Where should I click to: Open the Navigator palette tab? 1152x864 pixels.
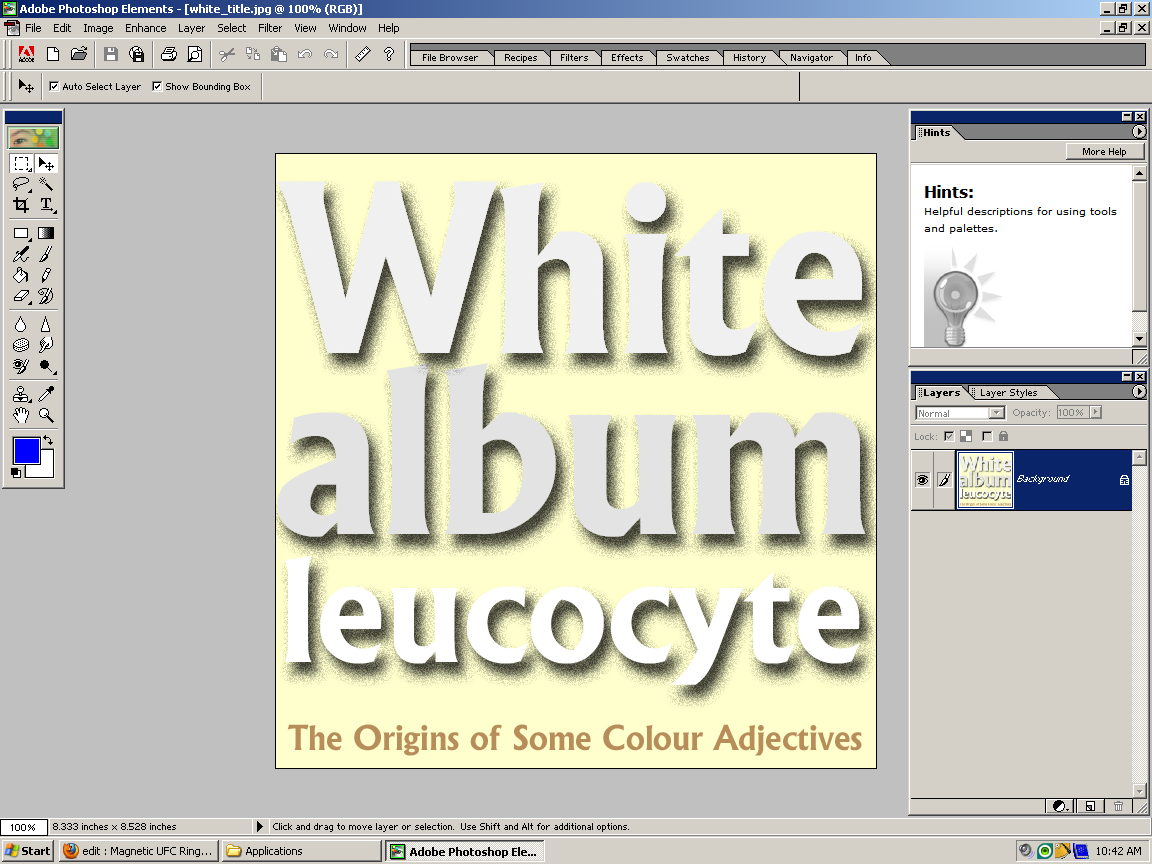(x=811, y=57)
